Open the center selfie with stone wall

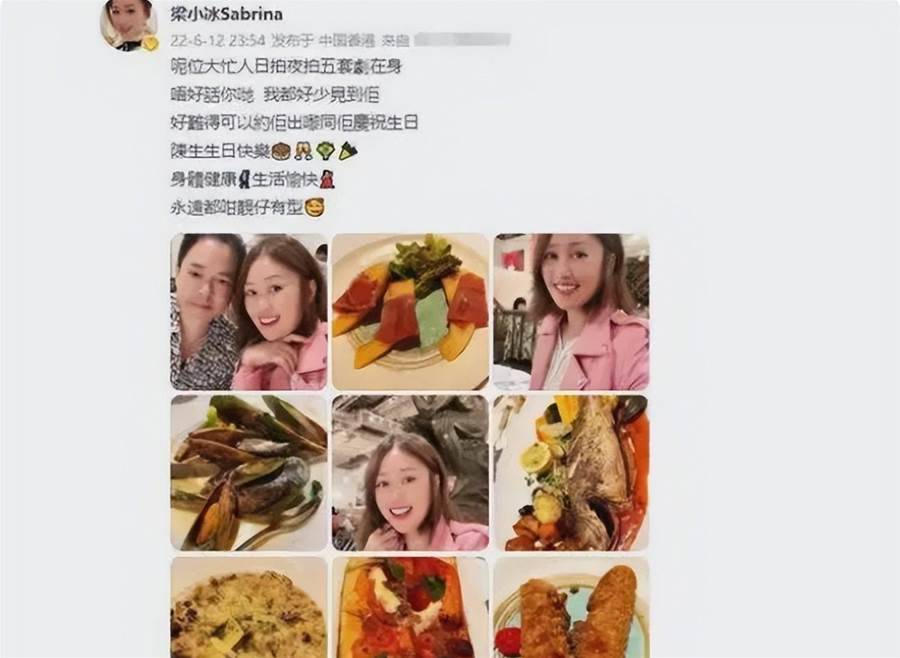pyautogui.click(x=410, y=473)
